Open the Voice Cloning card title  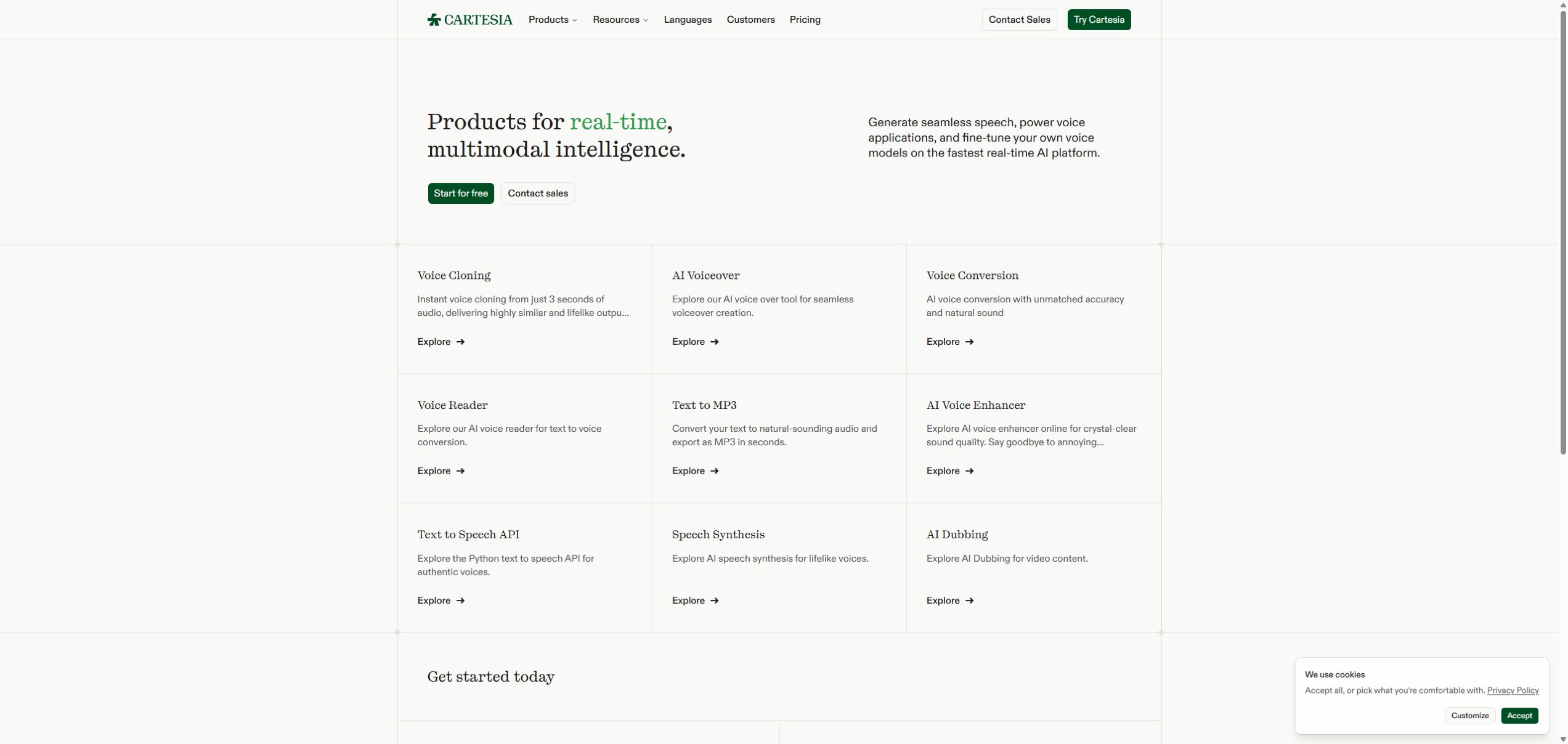pos(453,275)
